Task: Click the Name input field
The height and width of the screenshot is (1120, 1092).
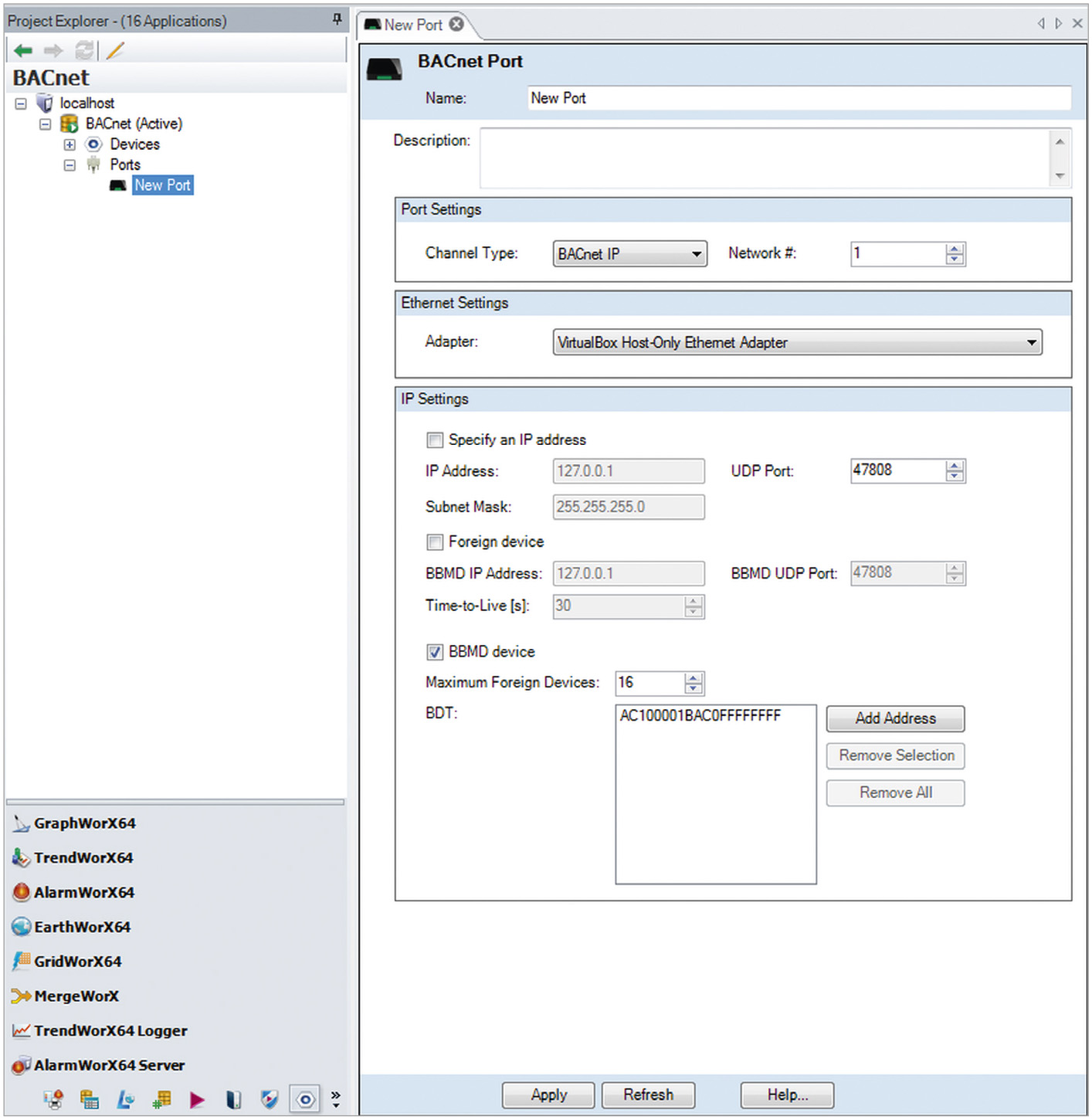Action: click(x=799, y=98)
